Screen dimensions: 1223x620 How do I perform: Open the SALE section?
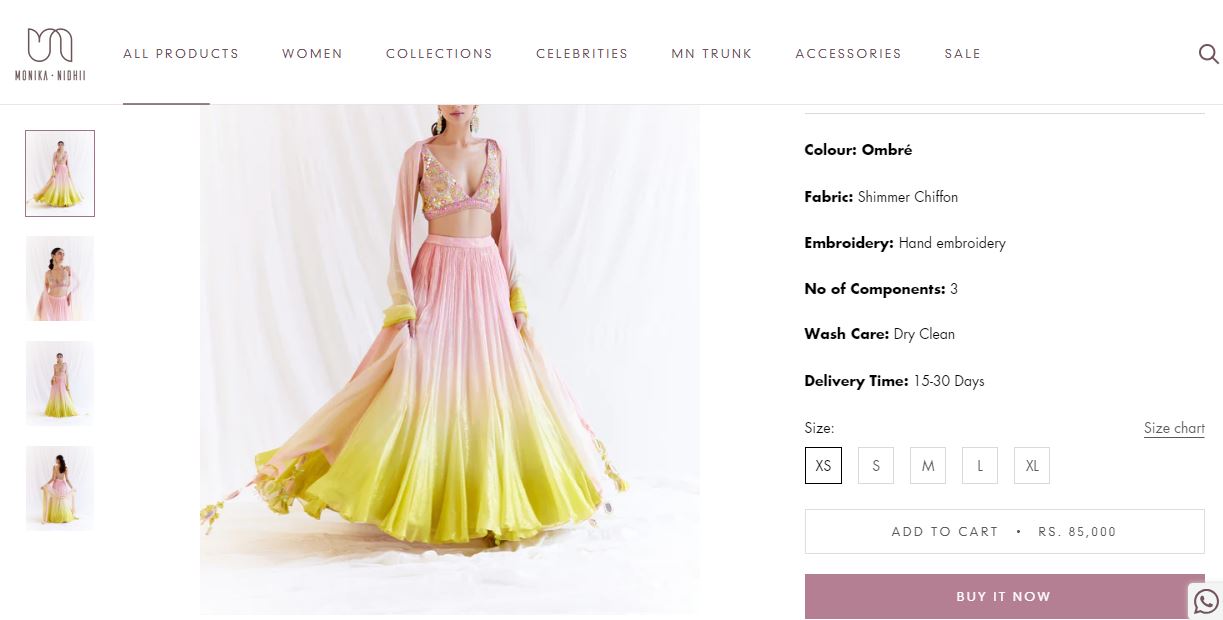(962, 54)
